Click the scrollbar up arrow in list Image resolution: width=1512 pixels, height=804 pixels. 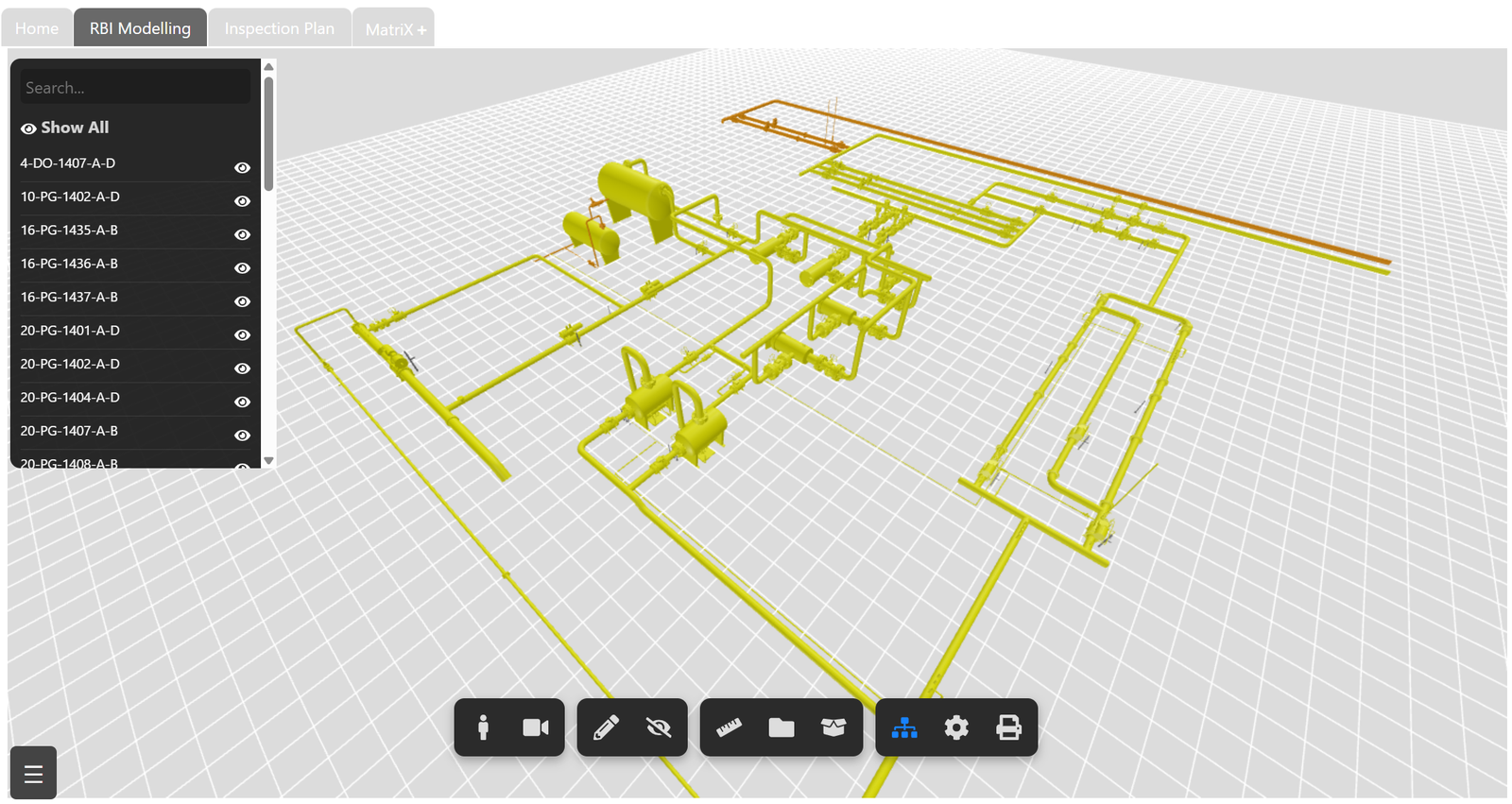point(268,67)
